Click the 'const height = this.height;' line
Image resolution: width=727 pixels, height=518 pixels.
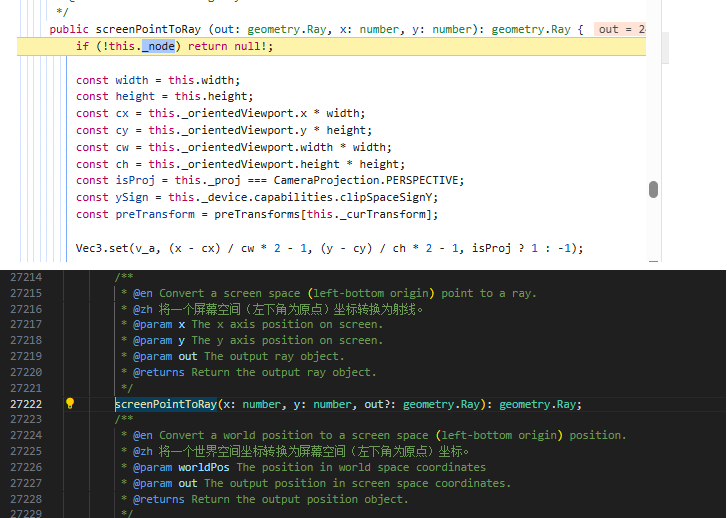coord(165,96)
